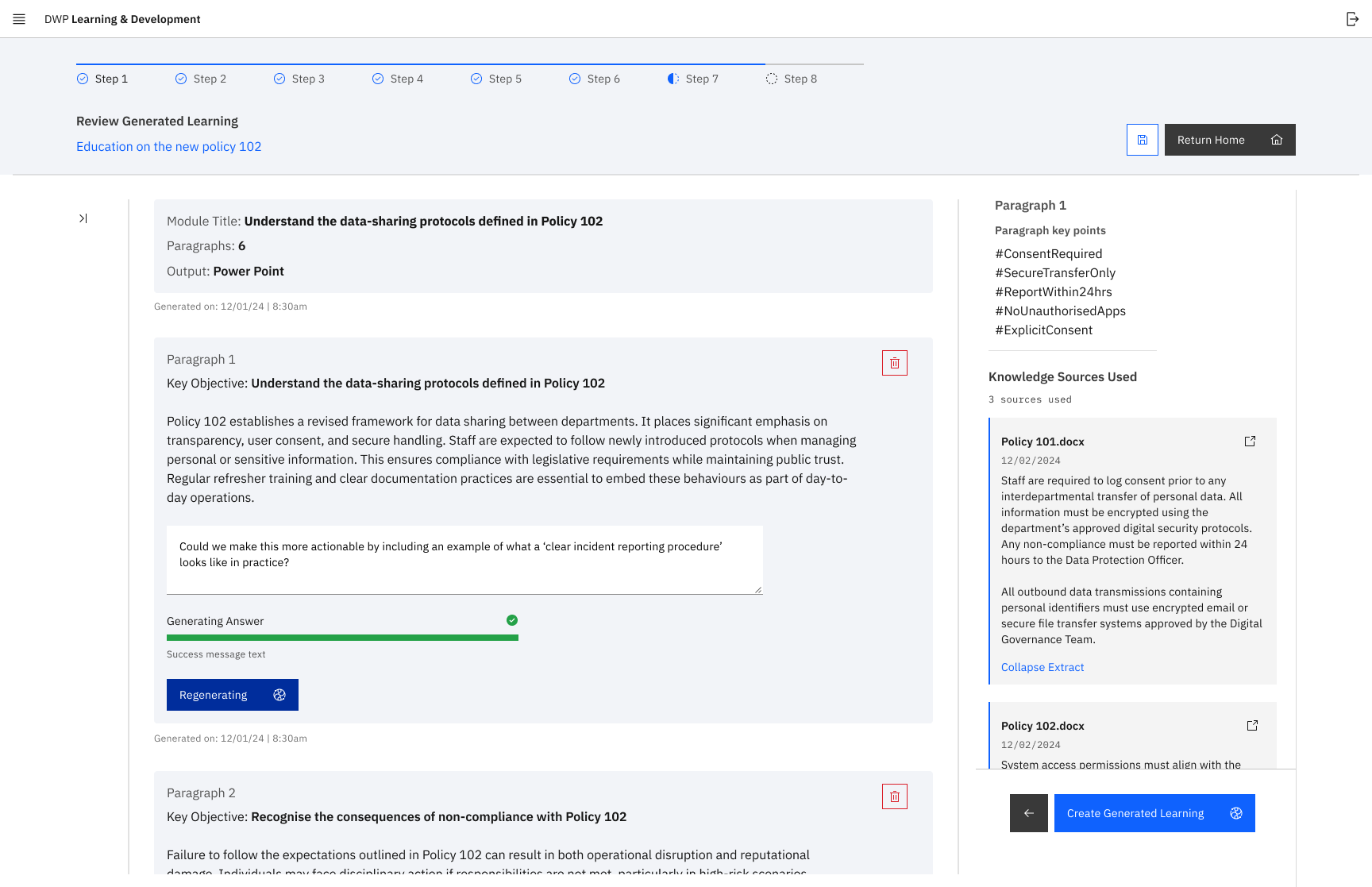Viewport: 1372px width, 887px height.
Task: Click the #SecureTransferOnly key point
Action: 1055,273
